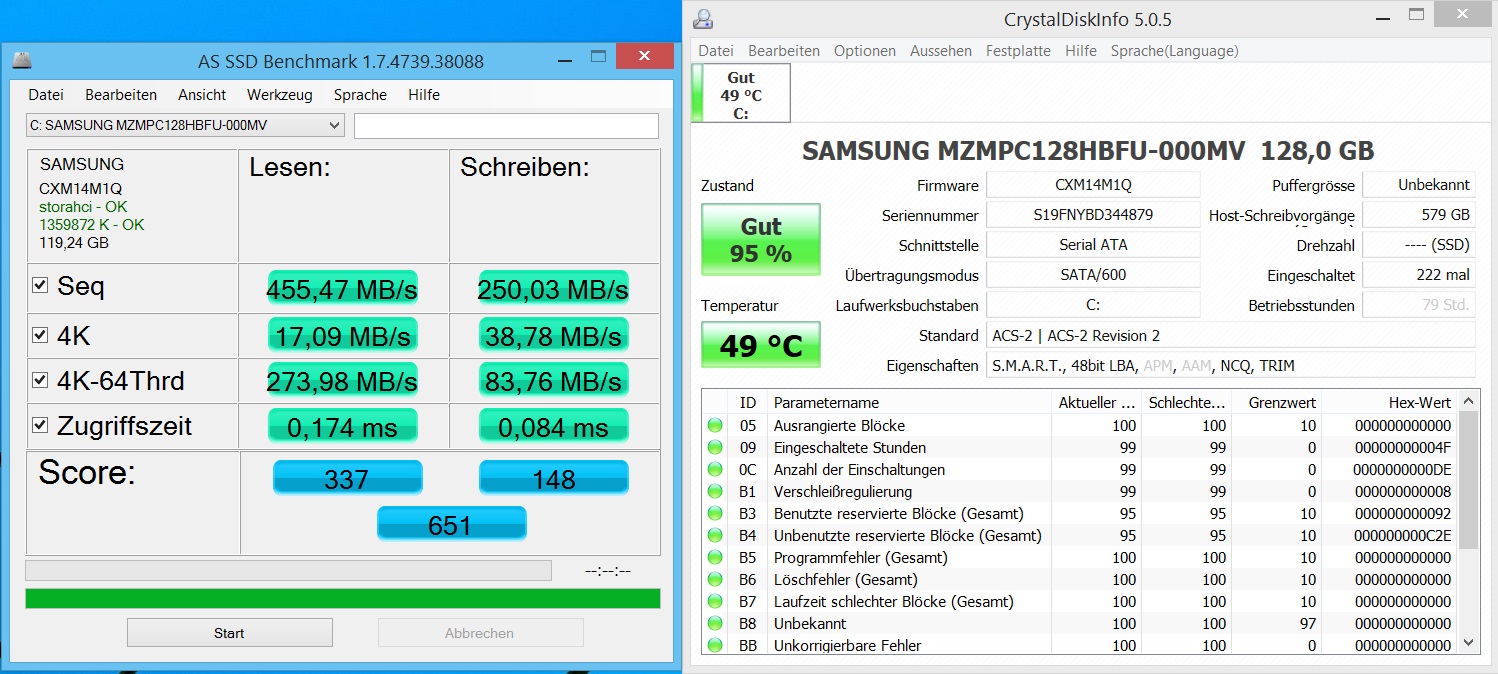Click the SMART table scrollbar thumb
Screen dimensions: 1498x674
coord(1469,479)
